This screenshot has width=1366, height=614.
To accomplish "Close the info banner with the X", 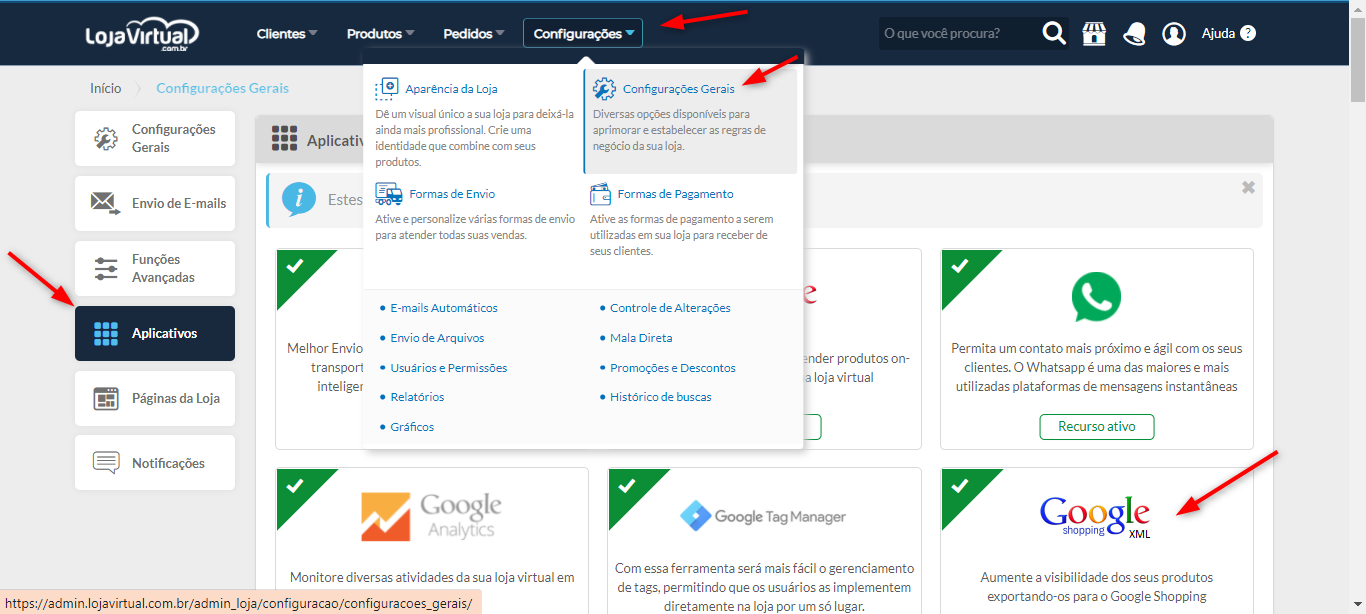I will [1248, 187].
